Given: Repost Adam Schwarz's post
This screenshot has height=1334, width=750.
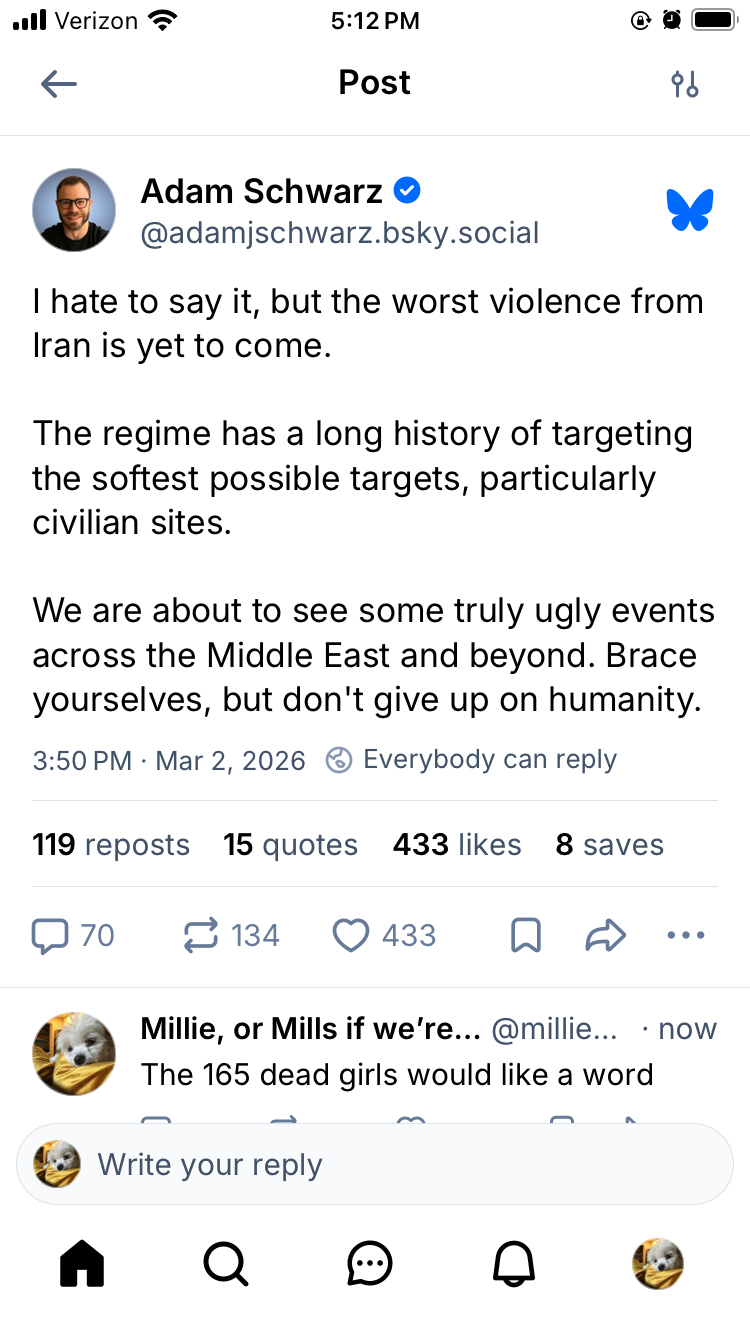Looking at the screenshot, I should (x=201, y=936).
